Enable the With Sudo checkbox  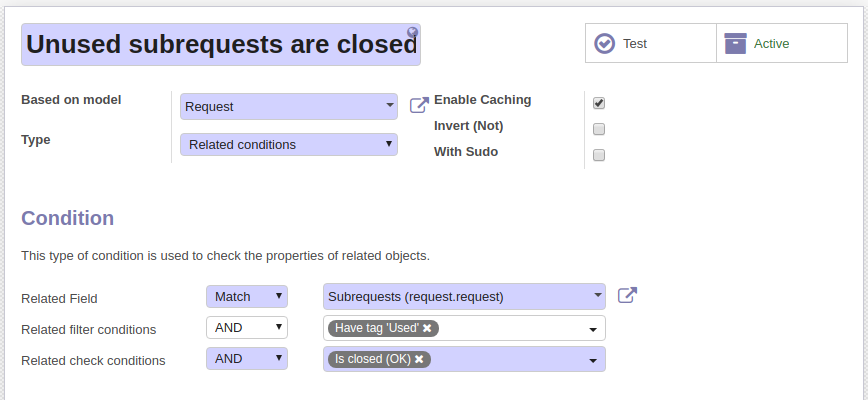(598, 155)
